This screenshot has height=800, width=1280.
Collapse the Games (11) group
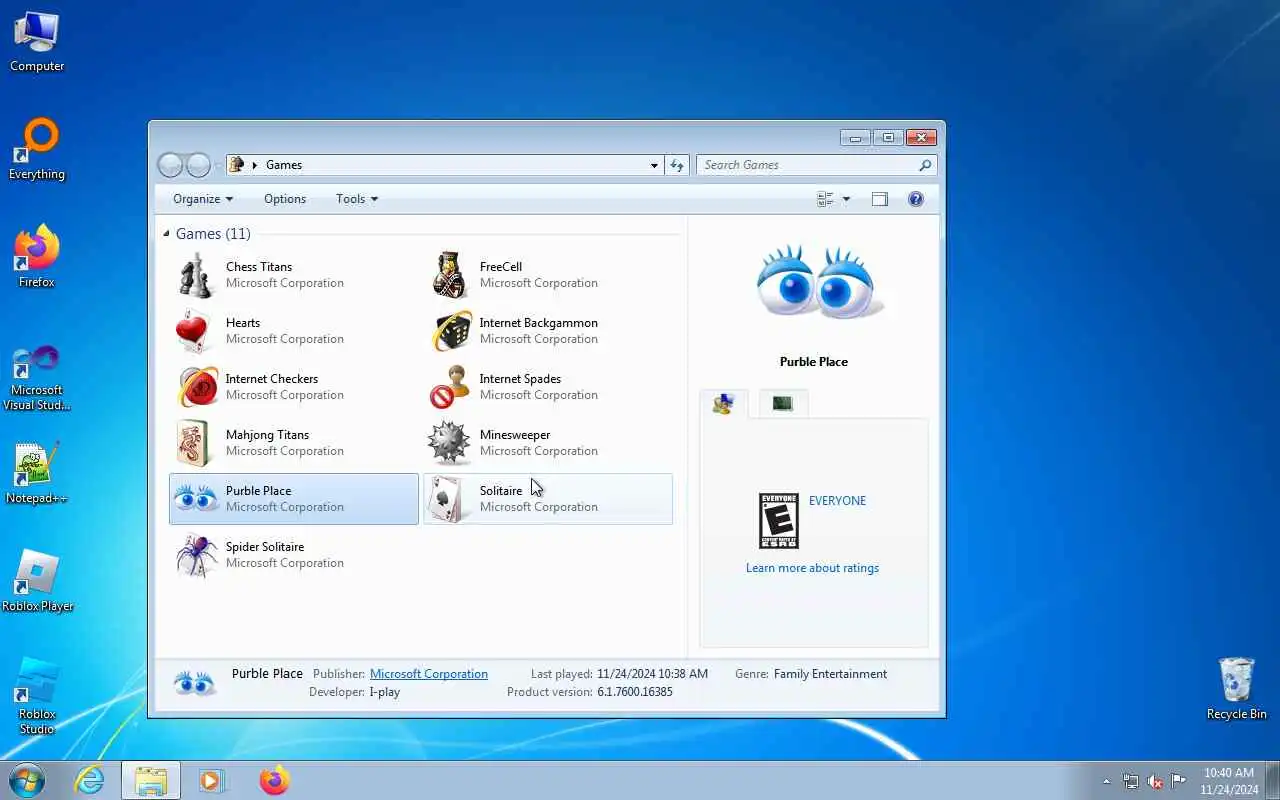167,234
